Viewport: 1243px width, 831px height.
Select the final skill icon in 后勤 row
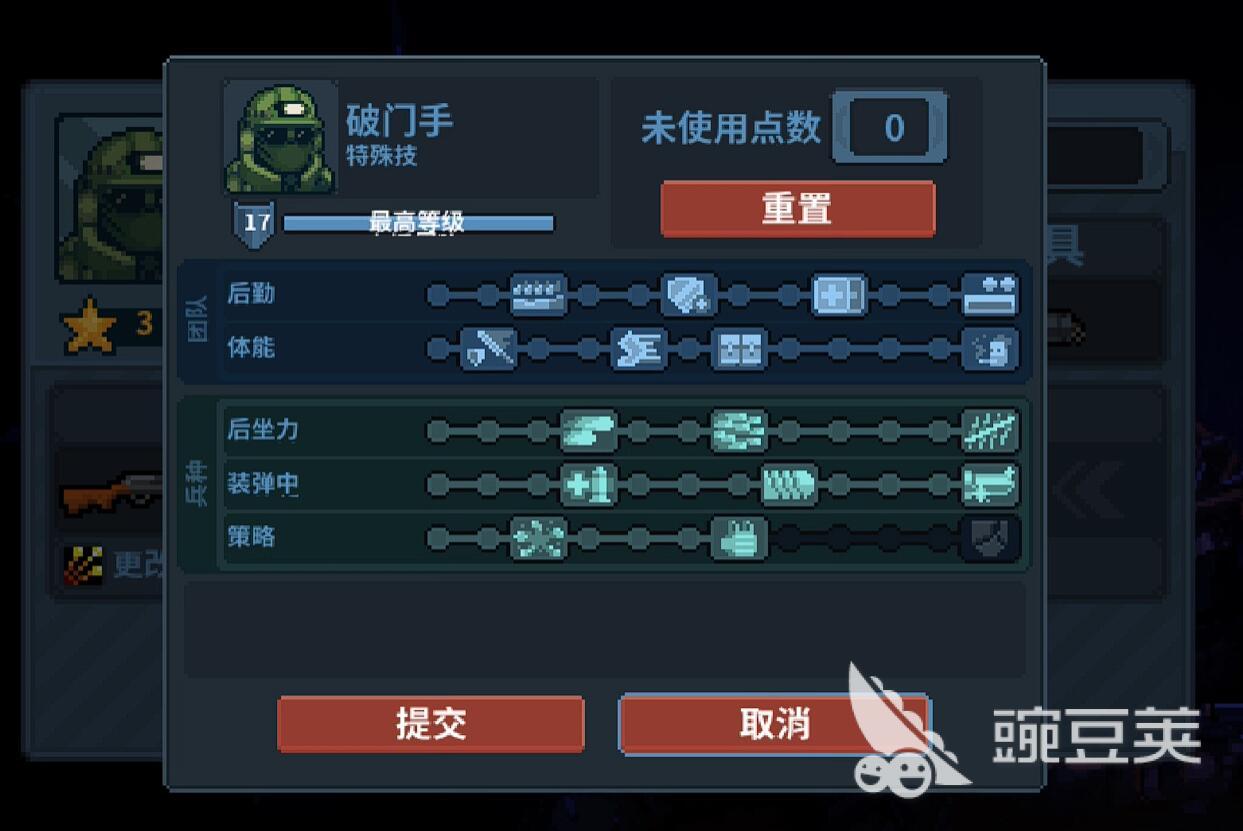click(x=990, y=295)
